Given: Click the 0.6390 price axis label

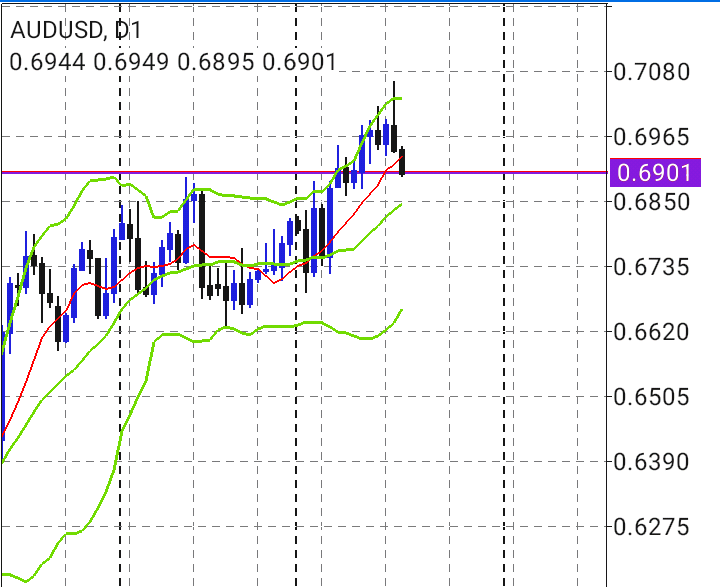Looking at the screenshot, I should 652,462.
